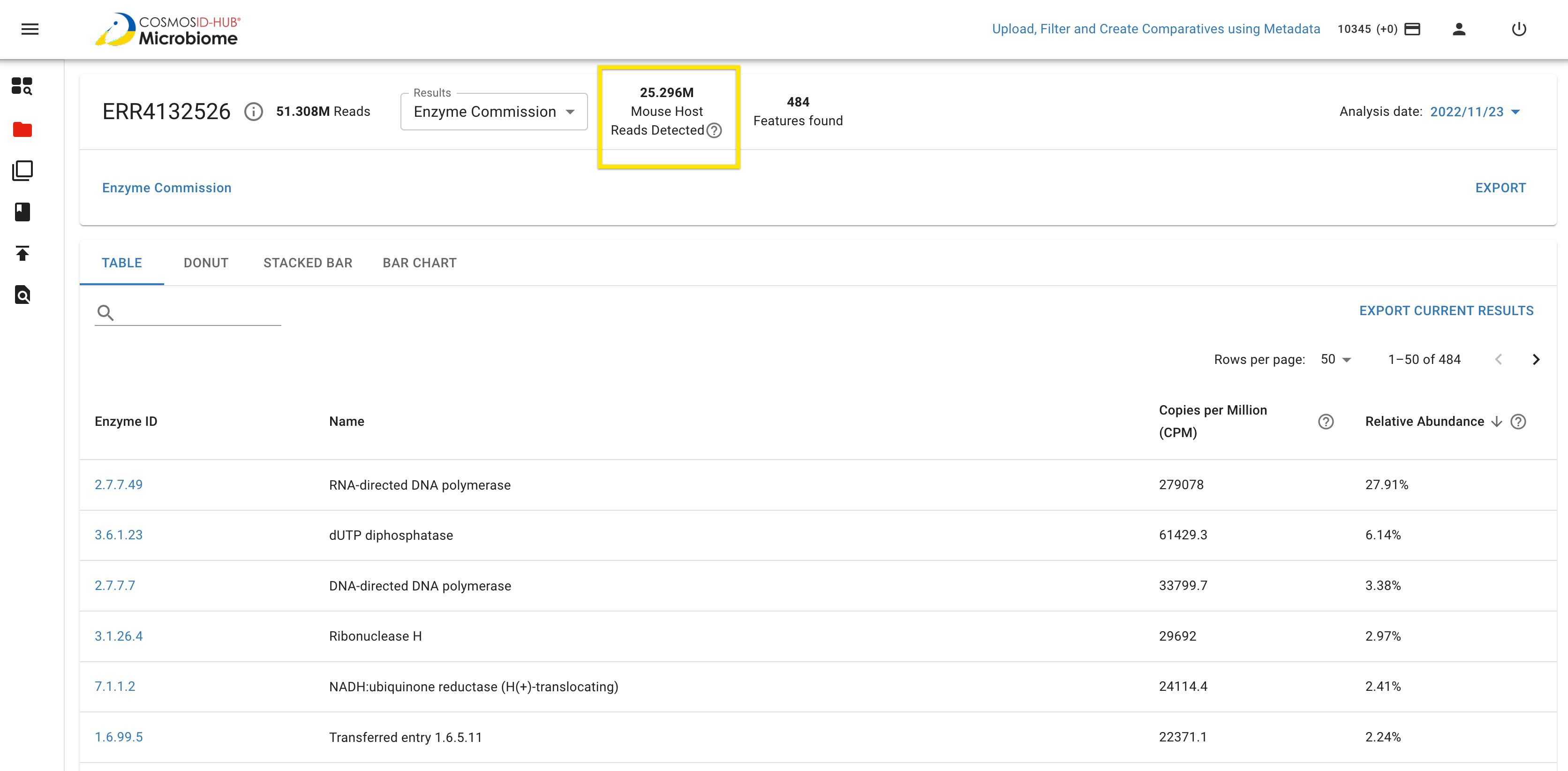Select the Upload icon in the sidebar
Viewport: 1568px width, 771px height.
[22, 253]
